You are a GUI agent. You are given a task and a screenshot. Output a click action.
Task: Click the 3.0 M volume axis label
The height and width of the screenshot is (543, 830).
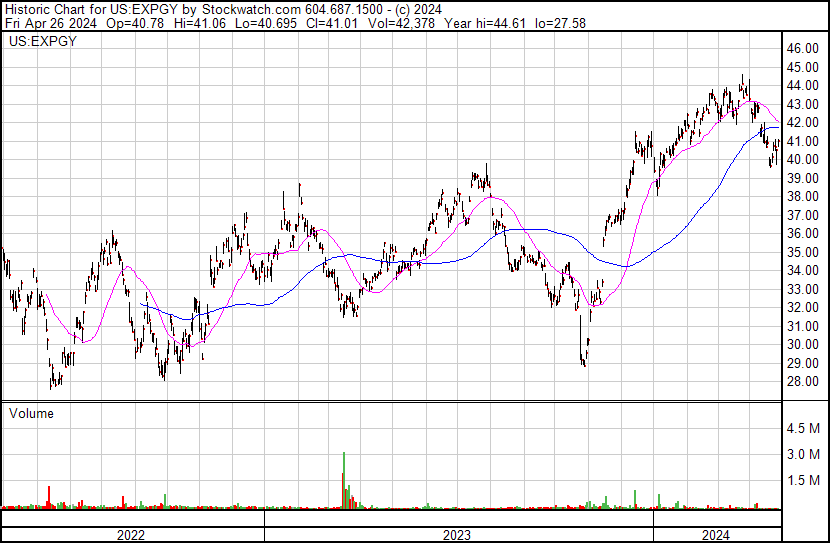coord(803,454)
